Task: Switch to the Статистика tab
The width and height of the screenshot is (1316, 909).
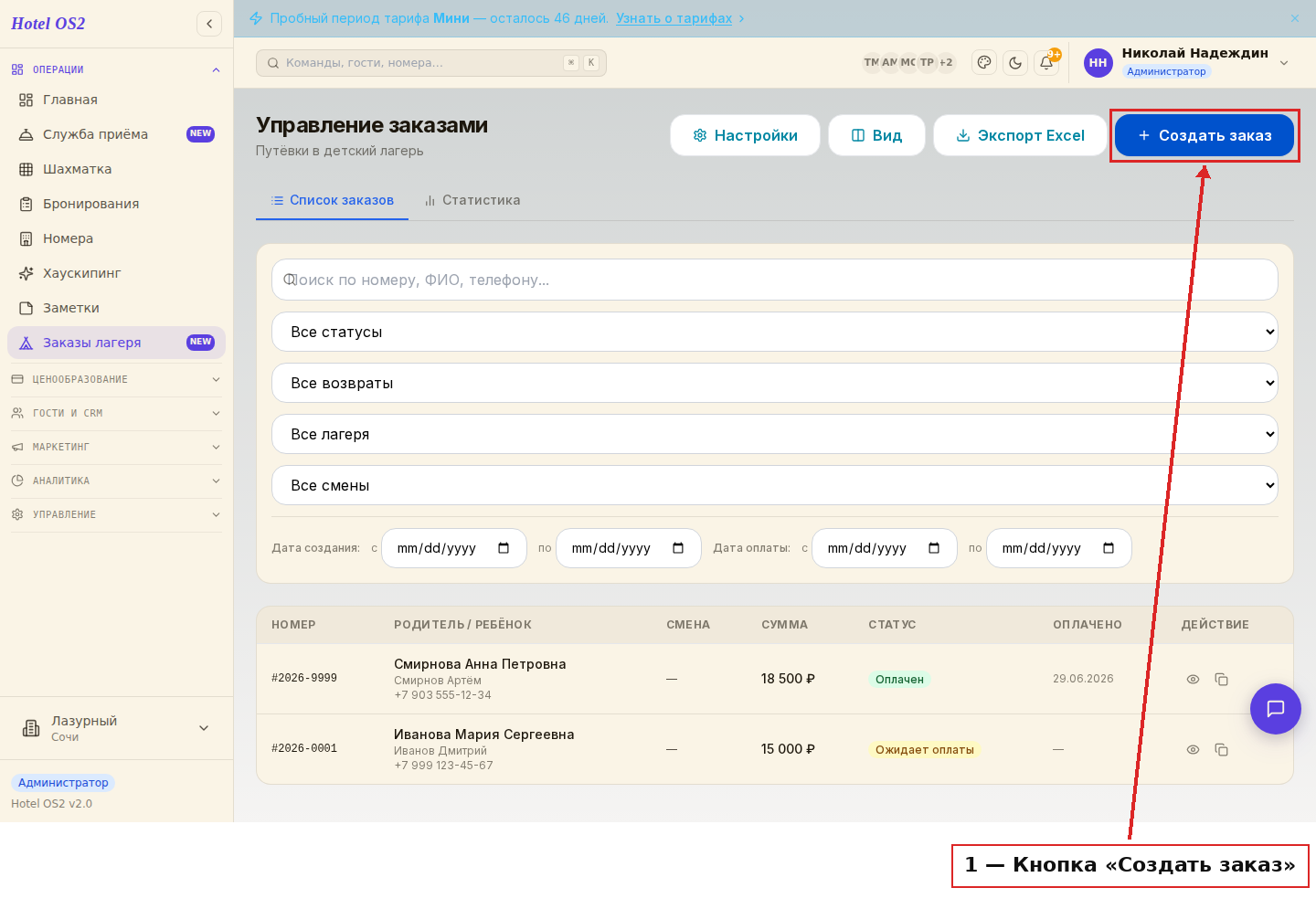Action: coord(472,200)
